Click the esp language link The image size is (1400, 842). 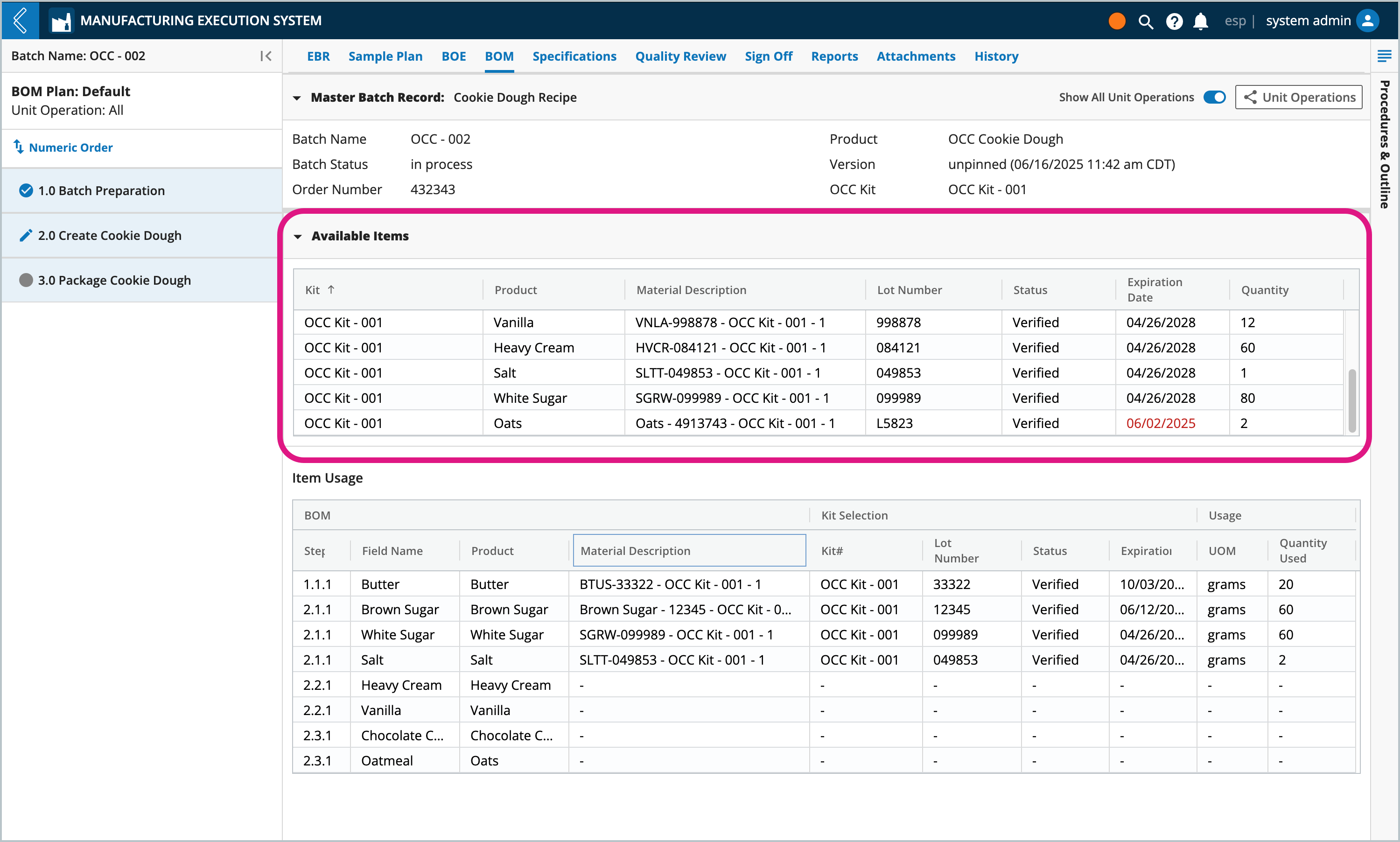(1235, 21)
